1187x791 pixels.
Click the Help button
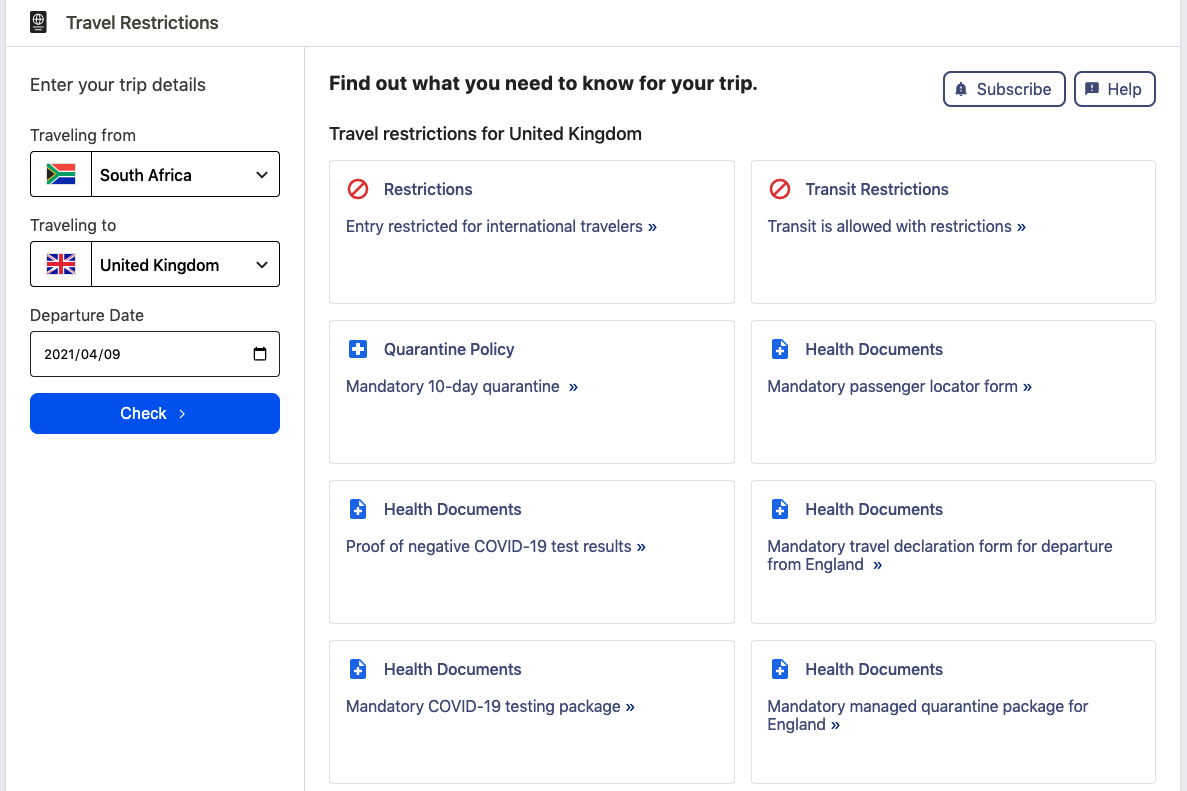click(x=1114, y=89)
